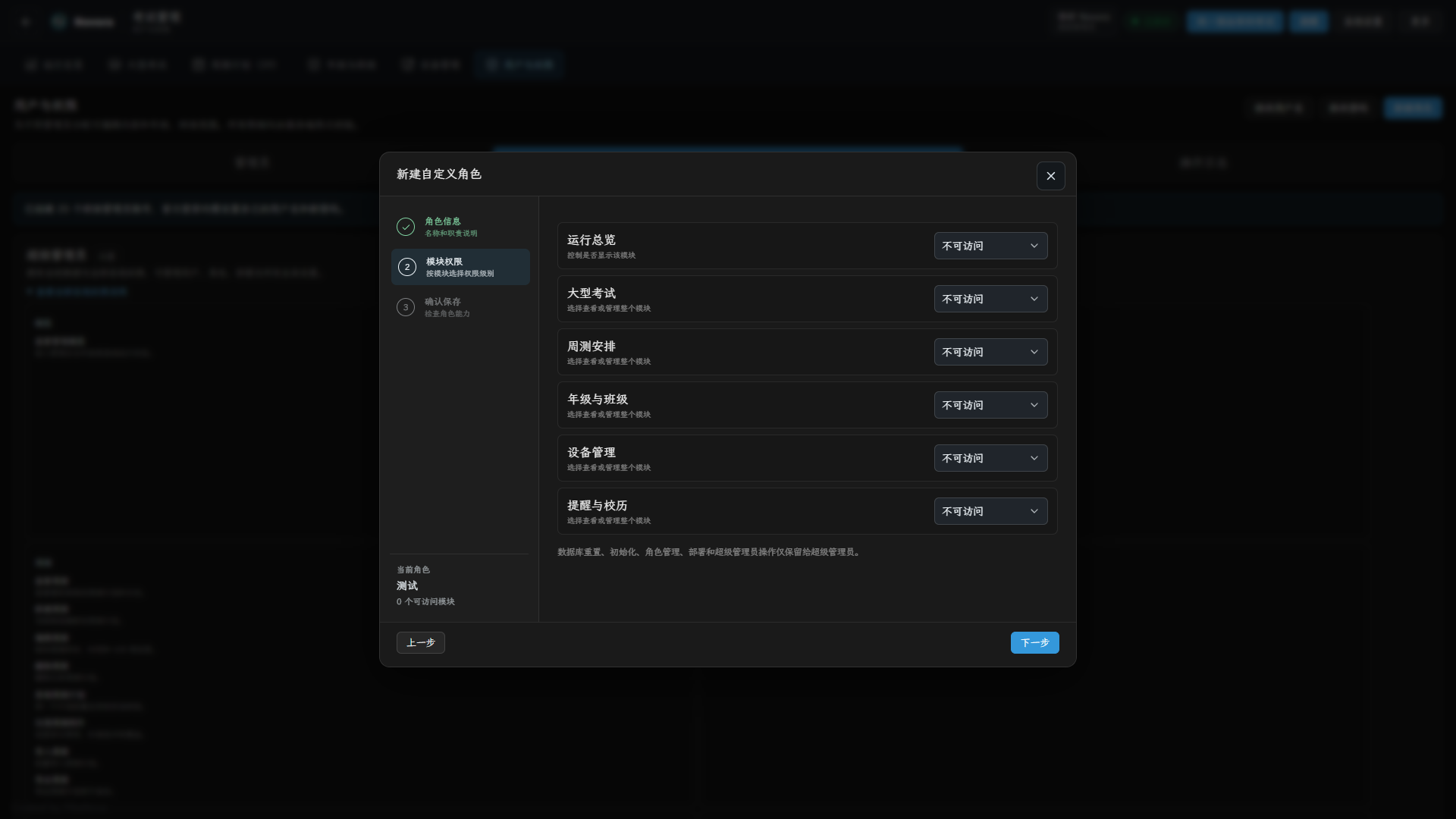Screen dimensions: 1456x819
Task: Click the 提醒与校历 module title
Action: 598,506
